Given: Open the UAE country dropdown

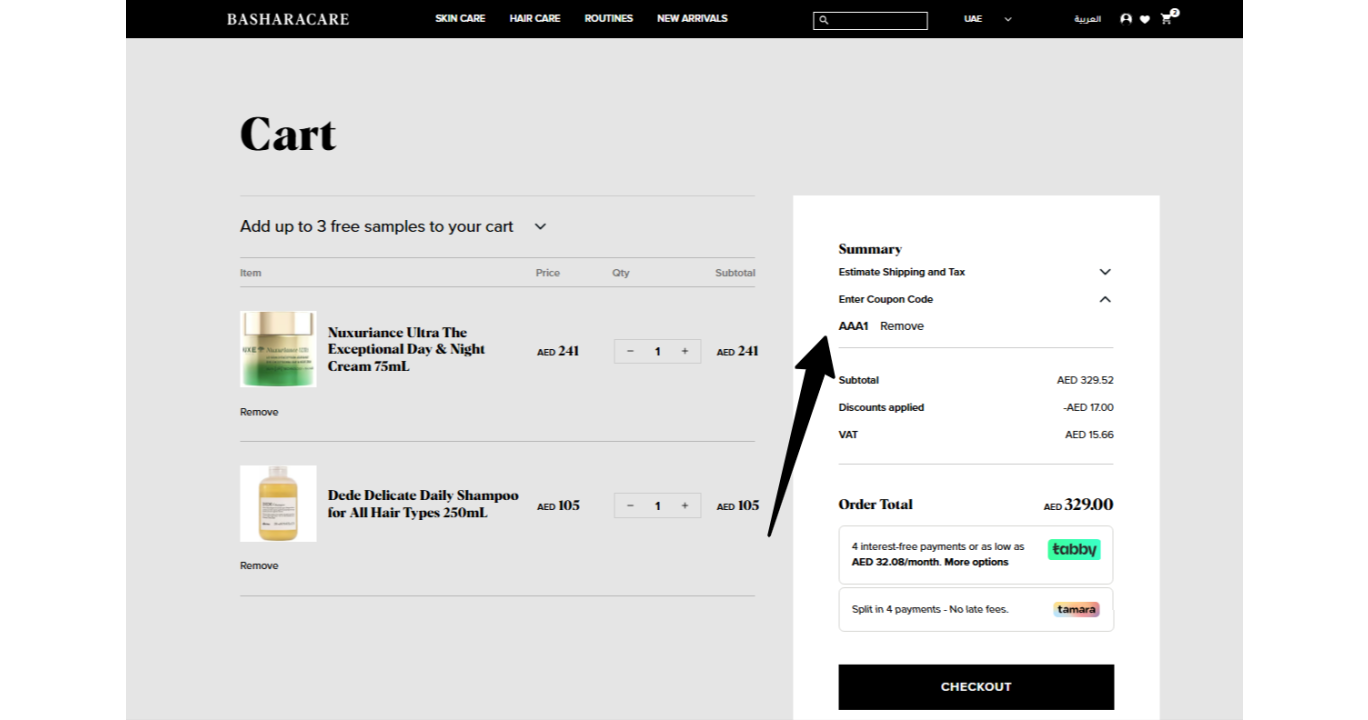Looking at the screenshot, I should pyautogui.click(x=988, y=19).
